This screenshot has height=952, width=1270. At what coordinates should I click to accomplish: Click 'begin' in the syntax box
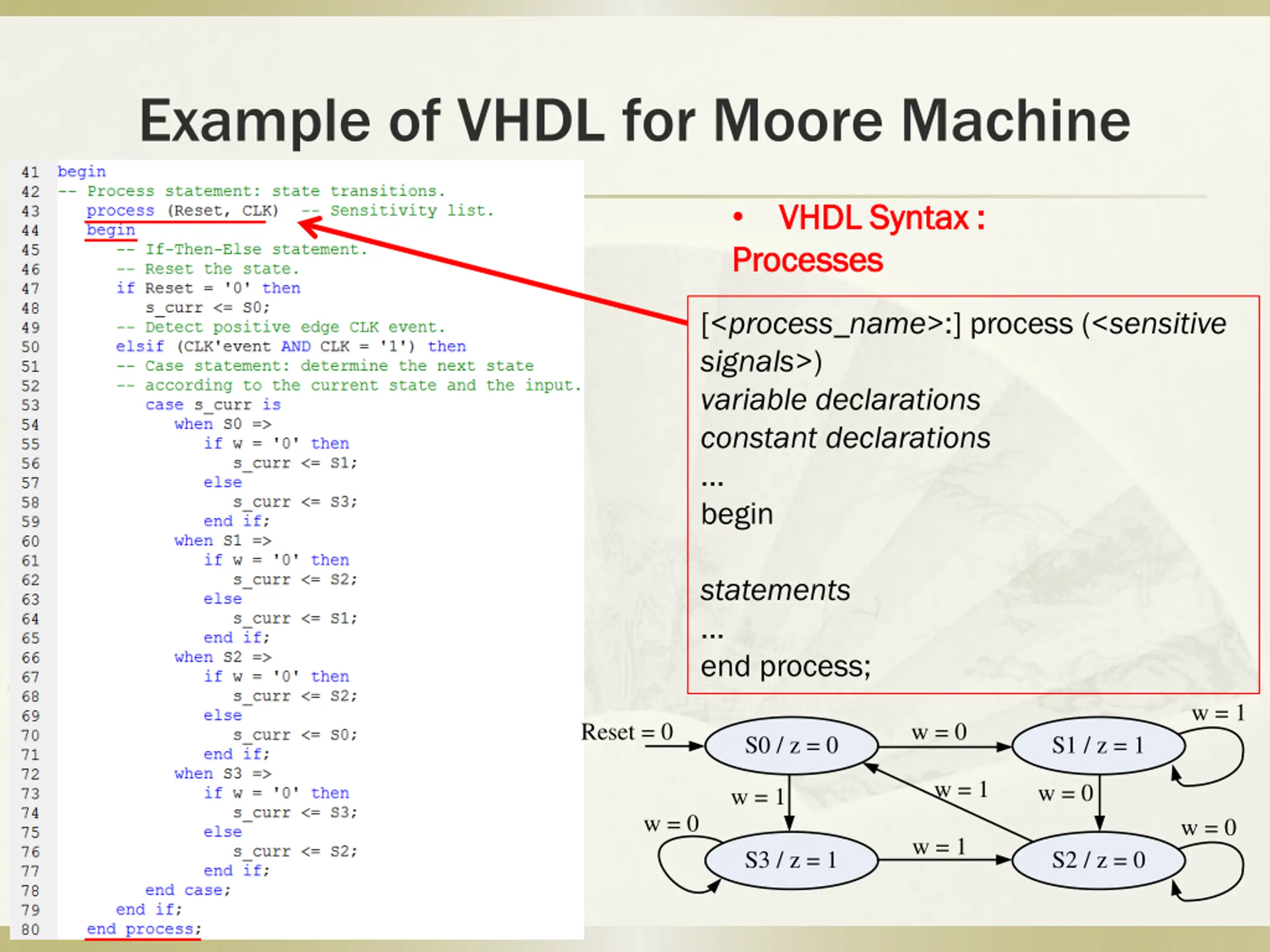coord(737,515)
